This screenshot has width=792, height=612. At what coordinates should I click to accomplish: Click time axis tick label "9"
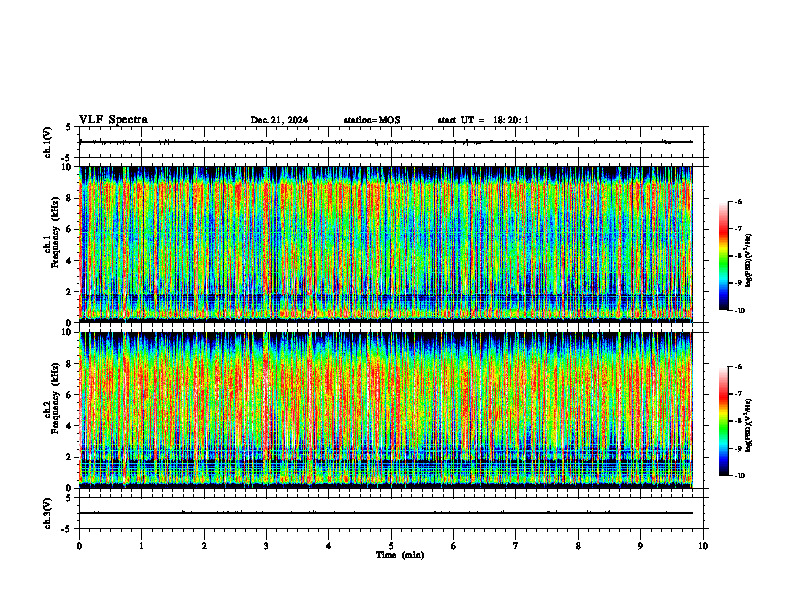click(x=640, y=546)
